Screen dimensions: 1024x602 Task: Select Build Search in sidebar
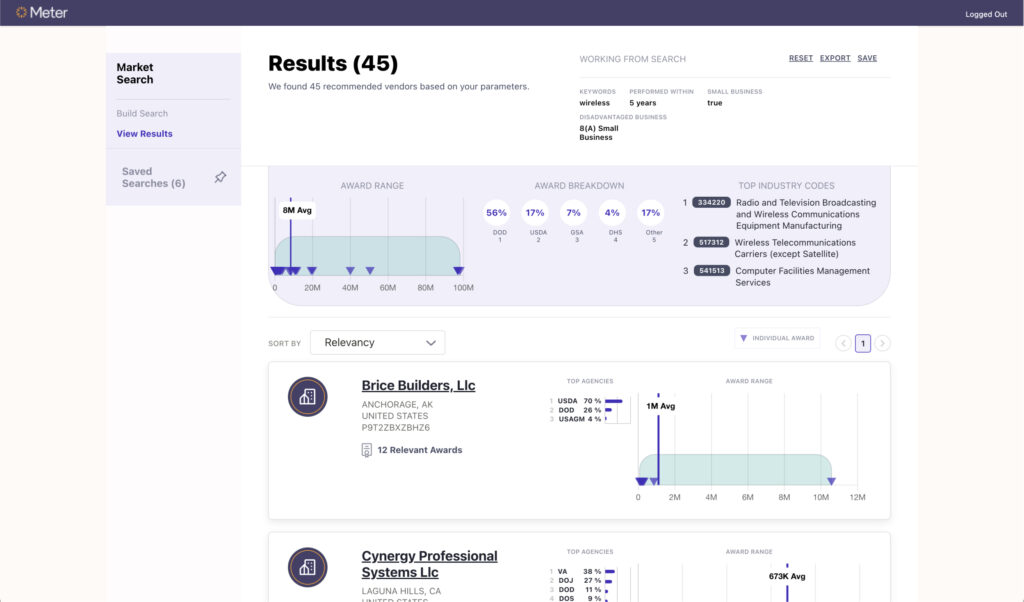pos(142,113)
